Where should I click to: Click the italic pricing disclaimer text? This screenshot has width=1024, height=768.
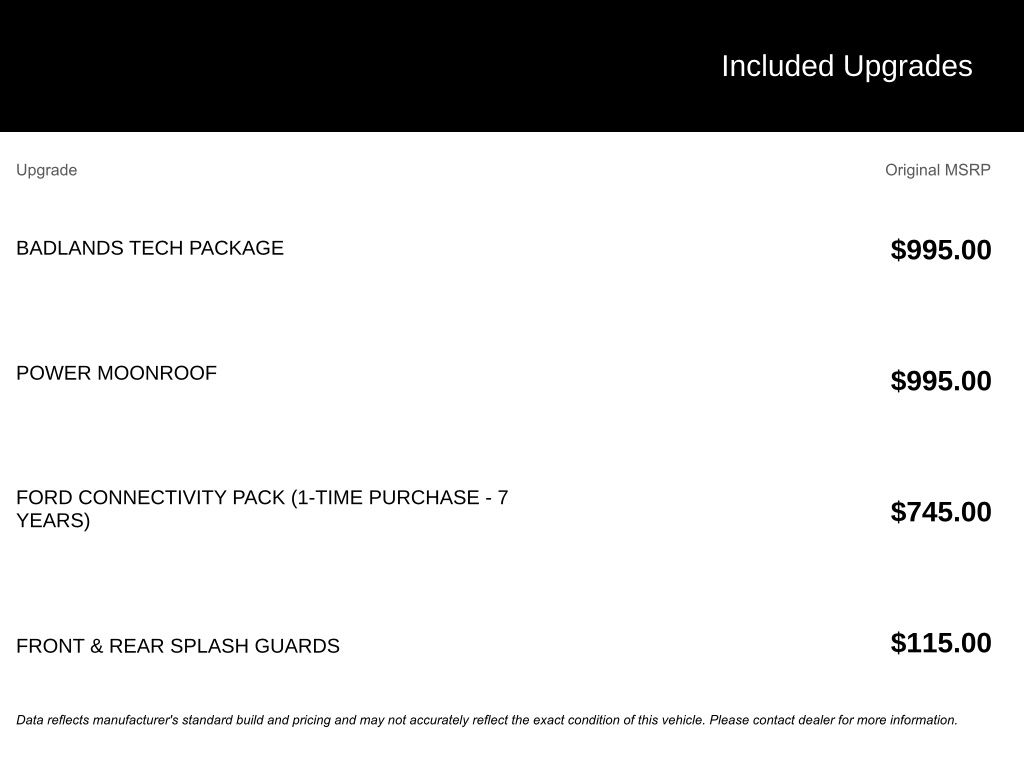486,720
